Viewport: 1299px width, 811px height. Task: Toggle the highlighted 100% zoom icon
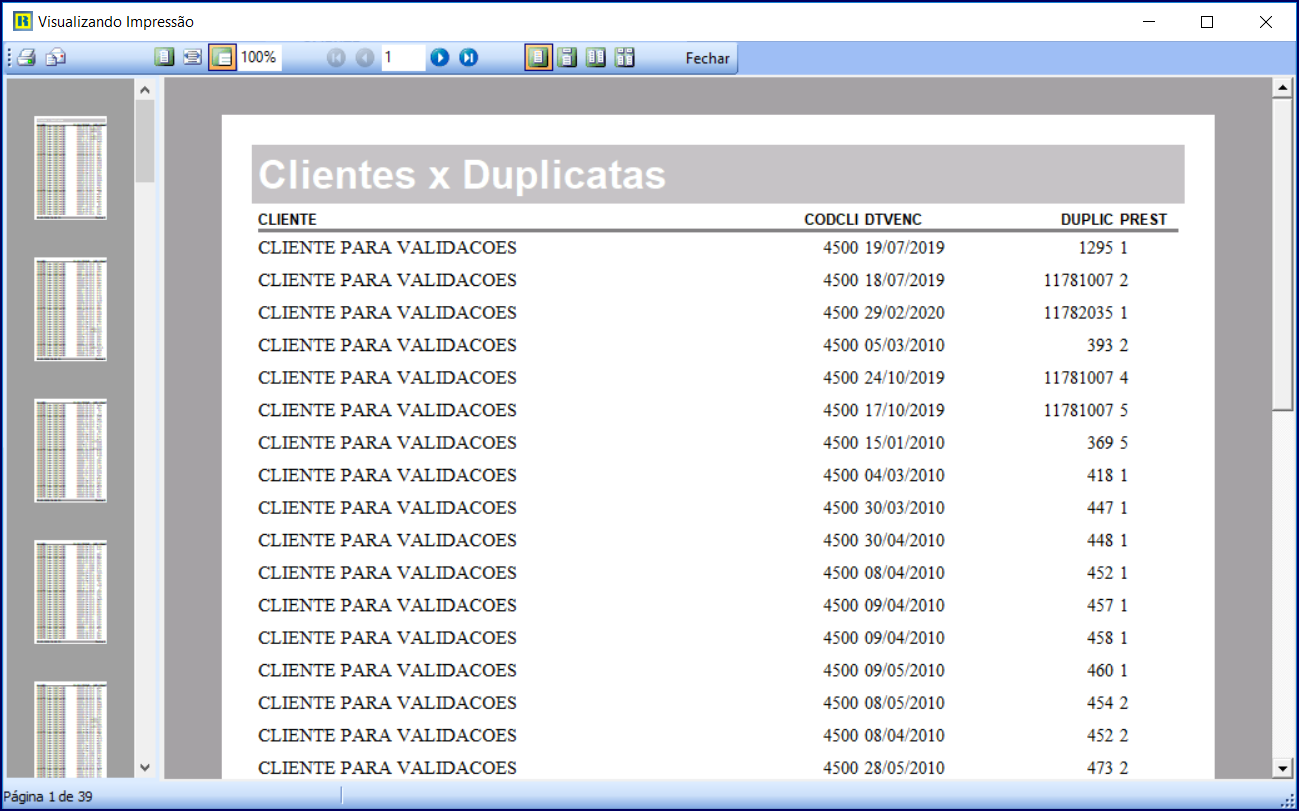pos(222,58)
